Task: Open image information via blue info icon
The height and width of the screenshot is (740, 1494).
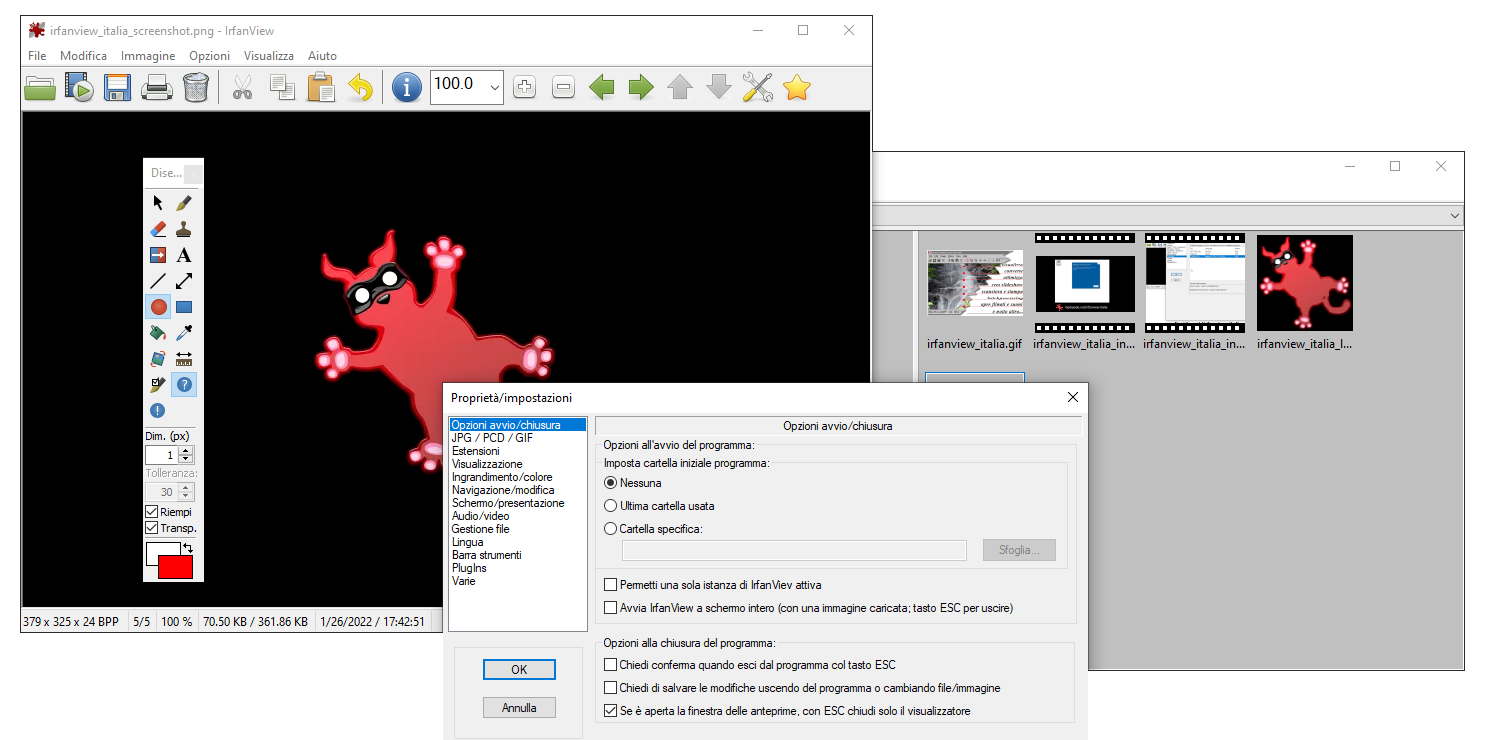Action: tap(406, 88)
